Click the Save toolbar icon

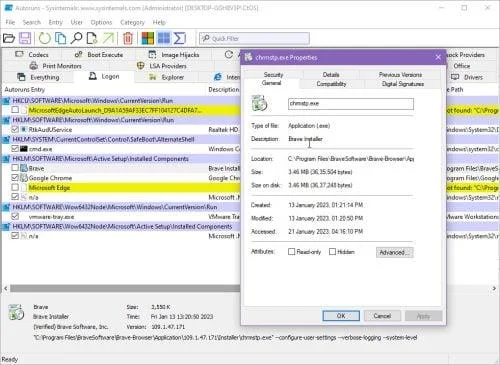tap(25, 39)
